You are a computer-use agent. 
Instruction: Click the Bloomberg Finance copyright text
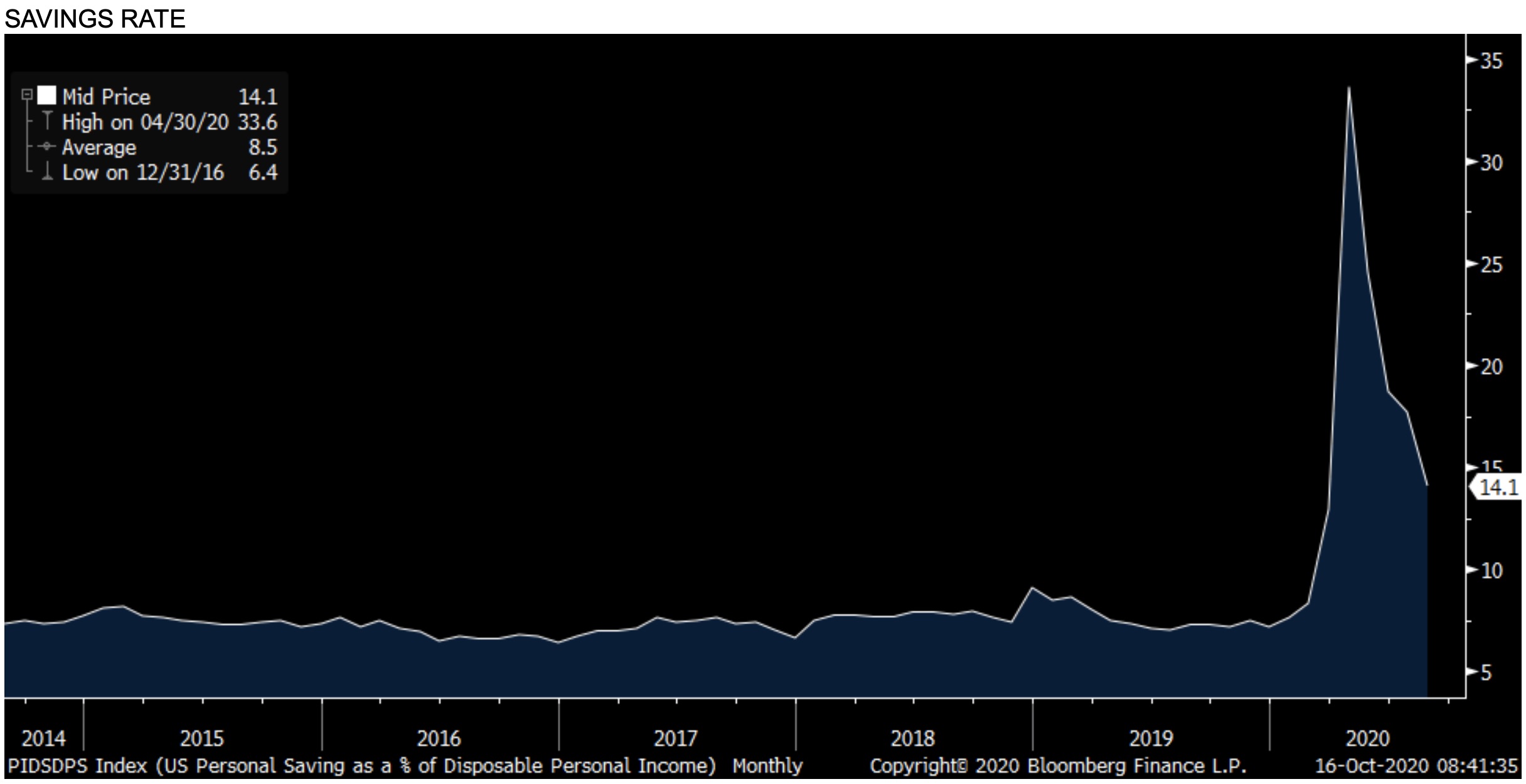click(1057, 766)
